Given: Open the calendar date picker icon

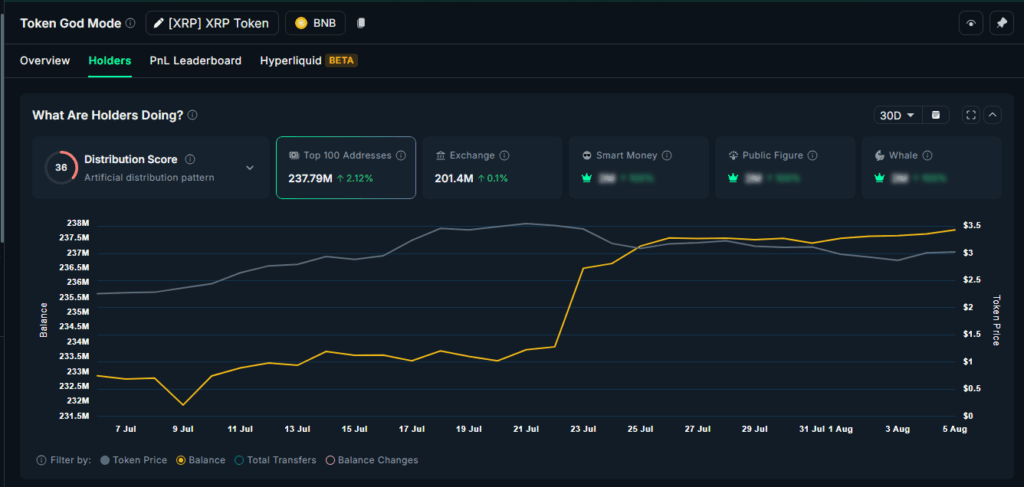Looking at the screenshot, I should (936, 115).
